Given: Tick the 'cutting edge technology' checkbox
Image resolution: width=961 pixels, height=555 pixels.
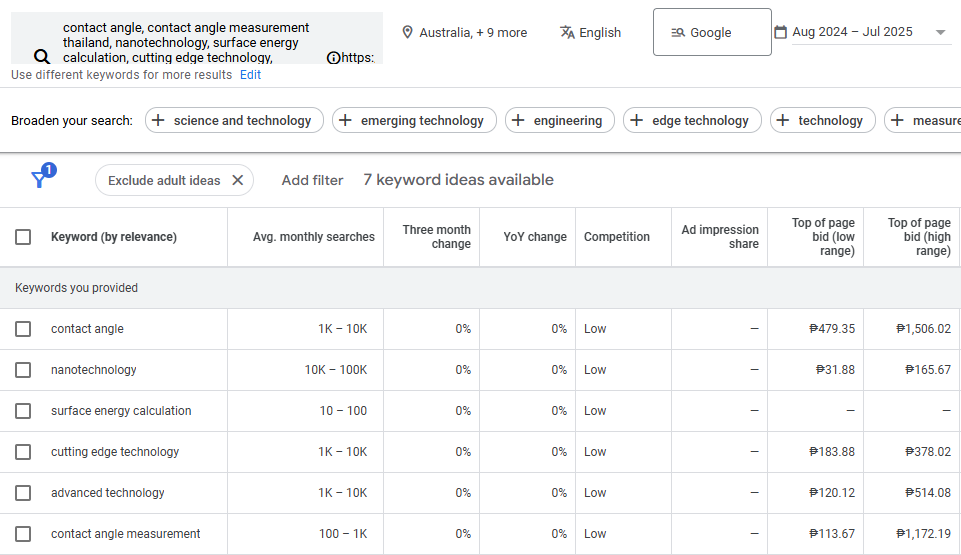Looking at the screenshot, I should 23,452.
